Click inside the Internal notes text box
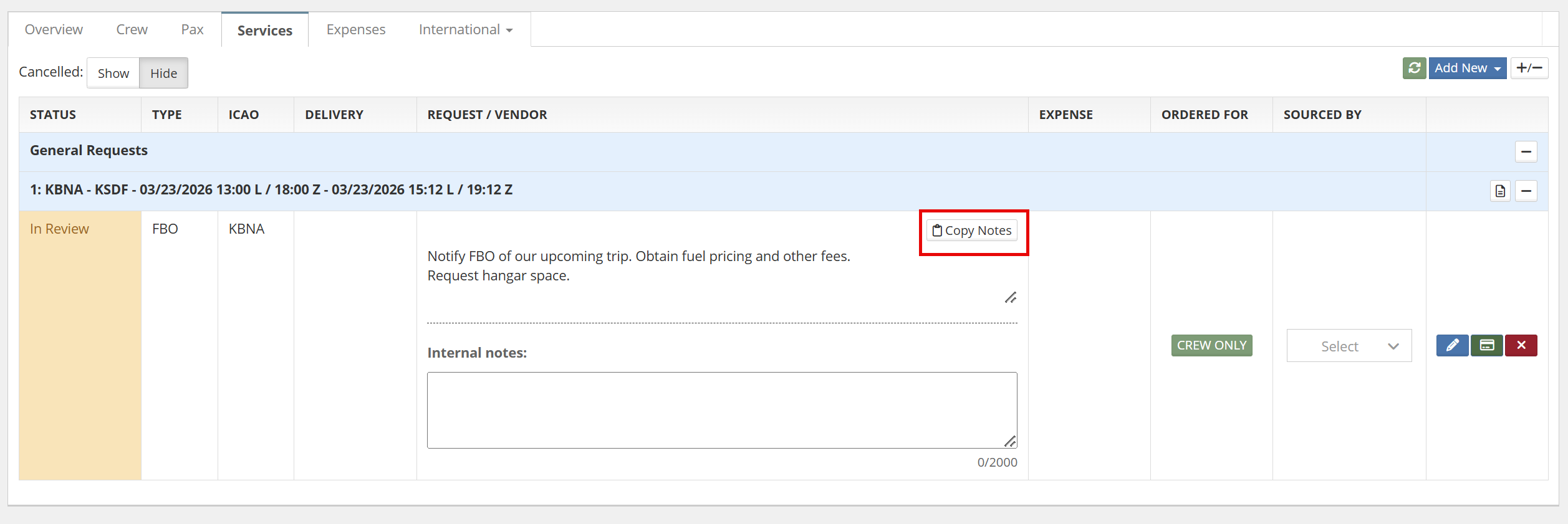This screenshot has width=1568, height=524. coord(721,410)
